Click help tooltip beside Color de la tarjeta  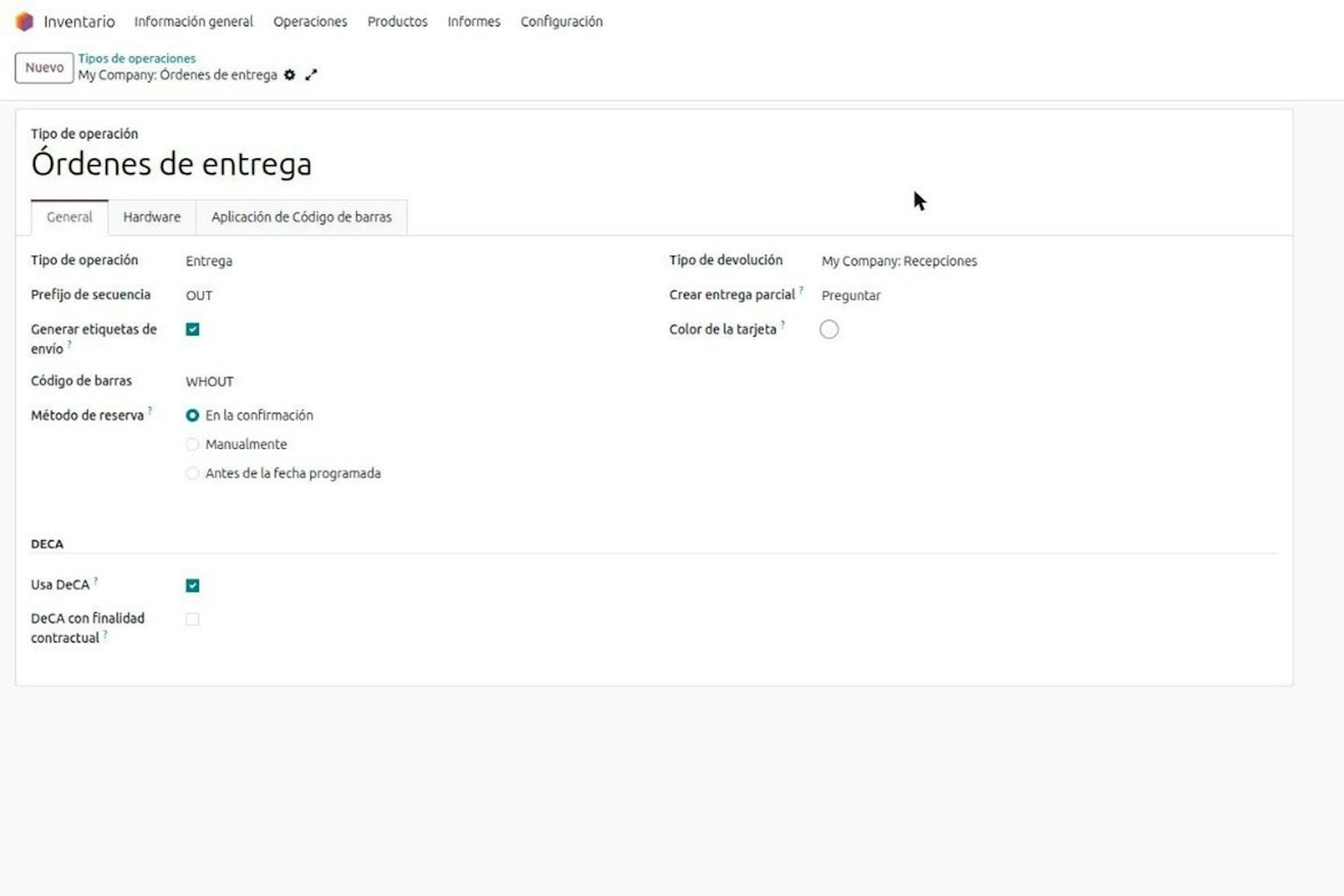coord(783,324)
